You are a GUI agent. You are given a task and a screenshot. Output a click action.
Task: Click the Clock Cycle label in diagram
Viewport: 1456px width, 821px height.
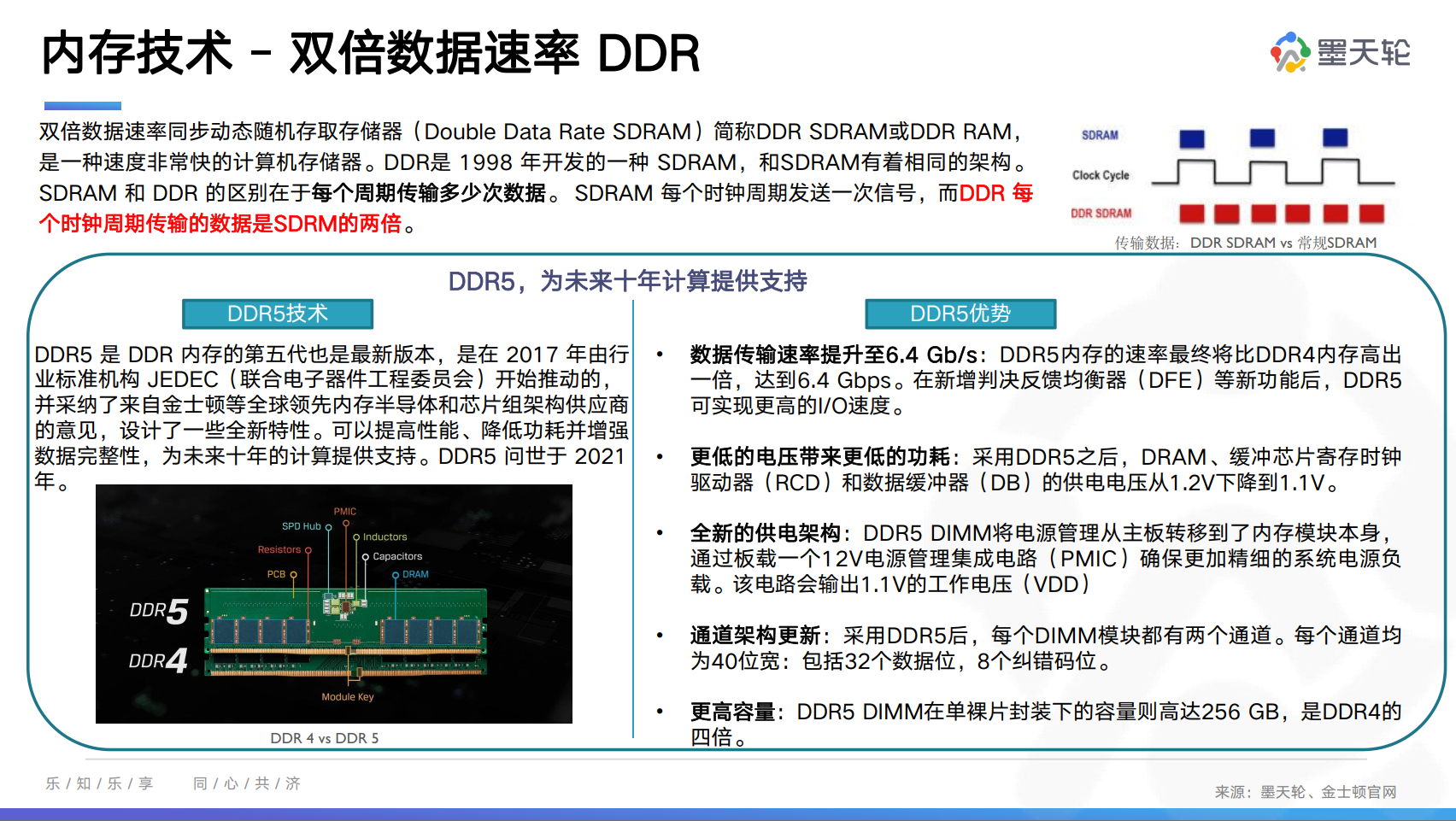1101,175
